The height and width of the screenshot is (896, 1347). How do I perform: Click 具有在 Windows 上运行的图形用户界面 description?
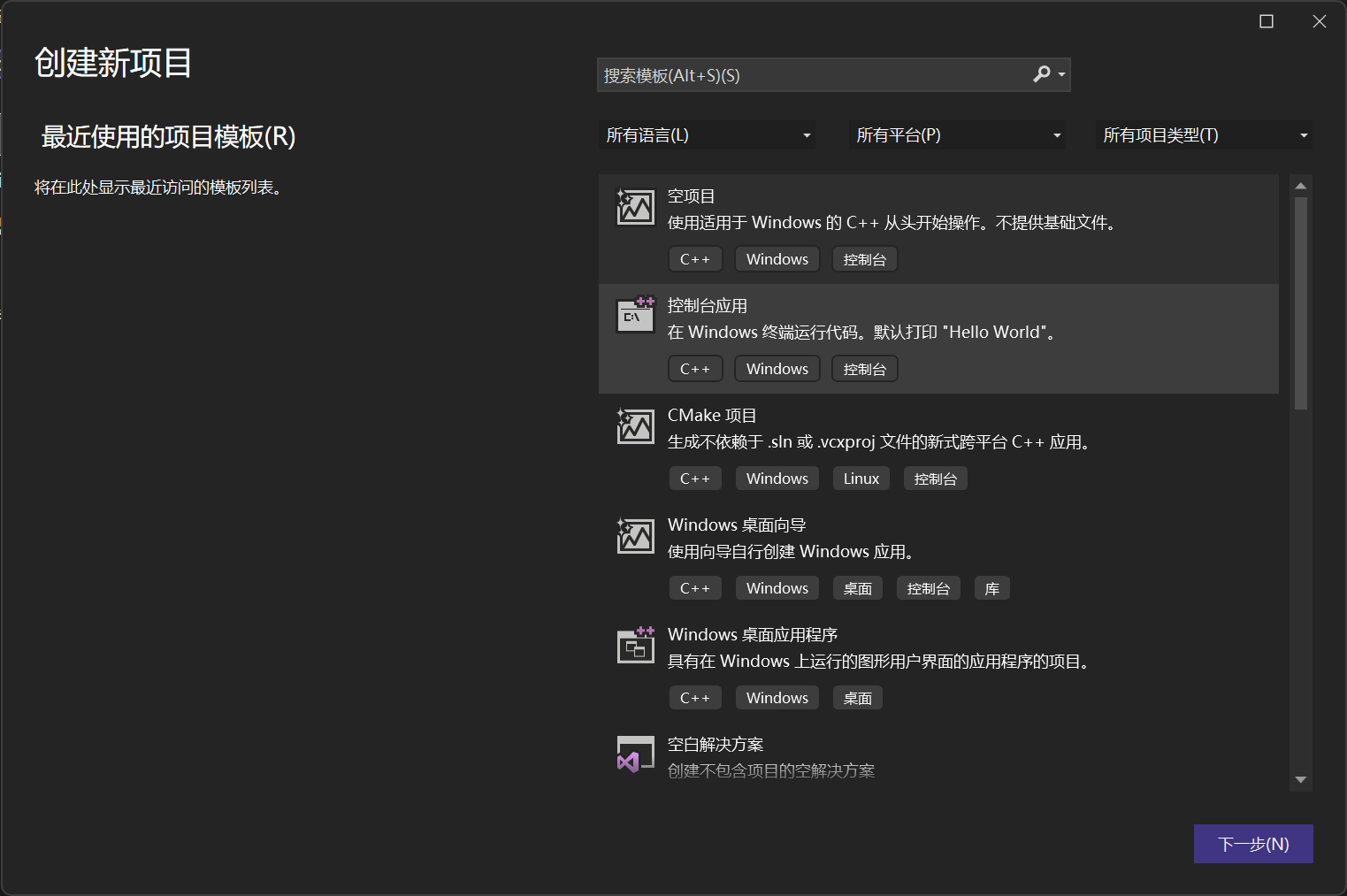pyautogui.click(x=881, y=662)
